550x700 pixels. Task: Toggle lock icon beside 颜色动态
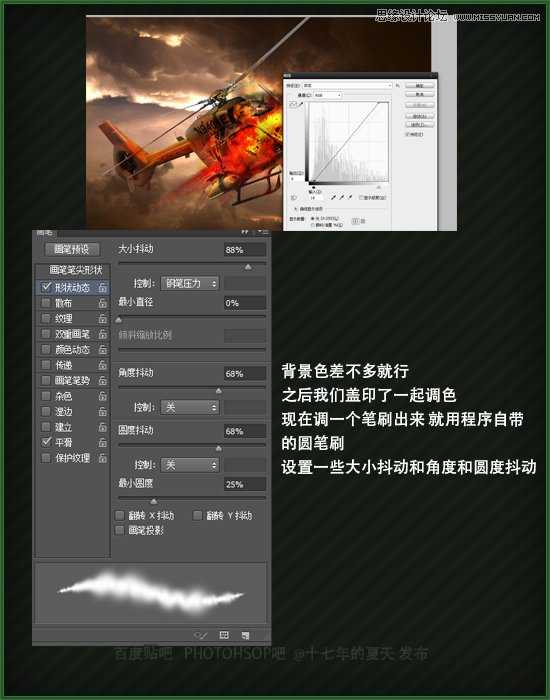[x=103, y=349]
